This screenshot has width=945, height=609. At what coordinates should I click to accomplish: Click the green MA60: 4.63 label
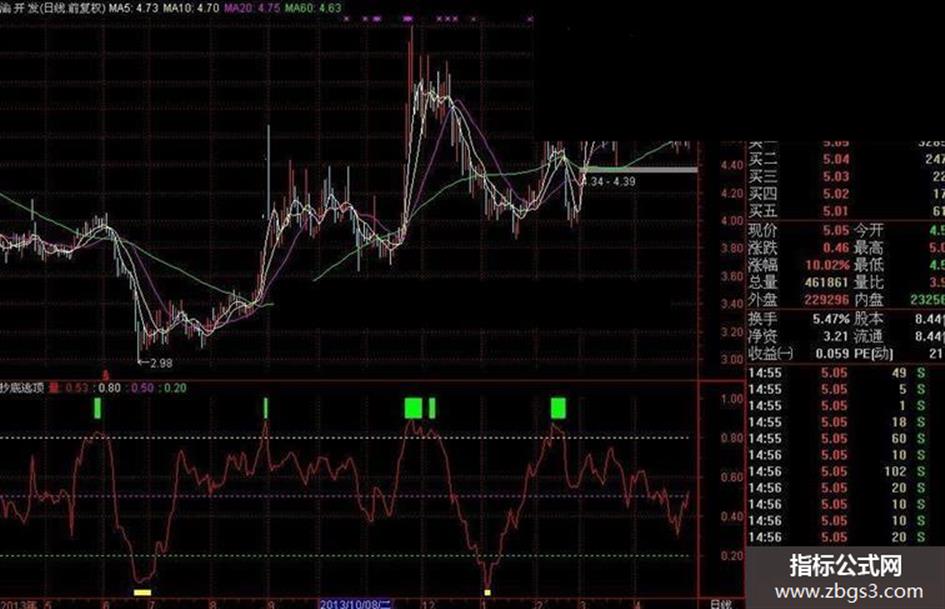click(x=313, y=8)
